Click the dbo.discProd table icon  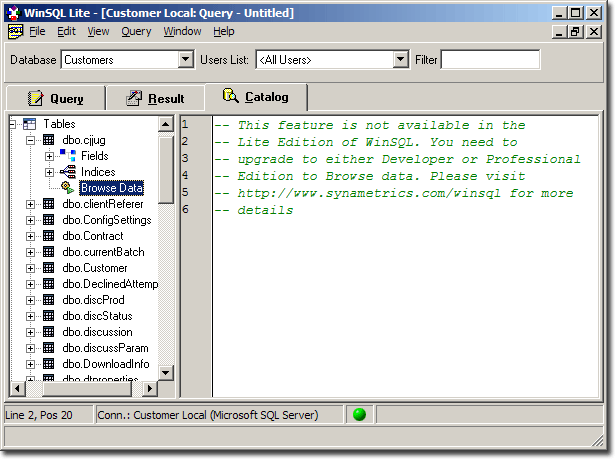click(x=48, y=300)
